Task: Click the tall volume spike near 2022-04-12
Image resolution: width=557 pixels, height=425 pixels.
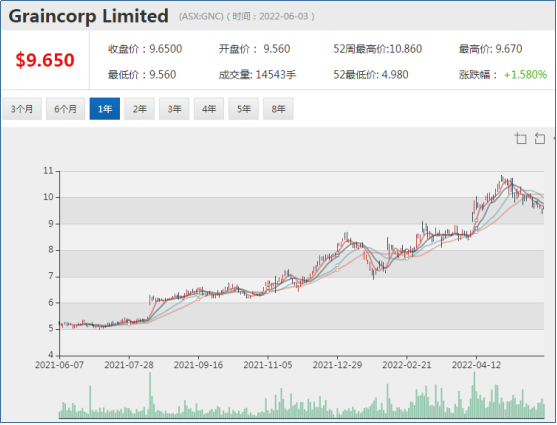Action: [x=474, y=395]
